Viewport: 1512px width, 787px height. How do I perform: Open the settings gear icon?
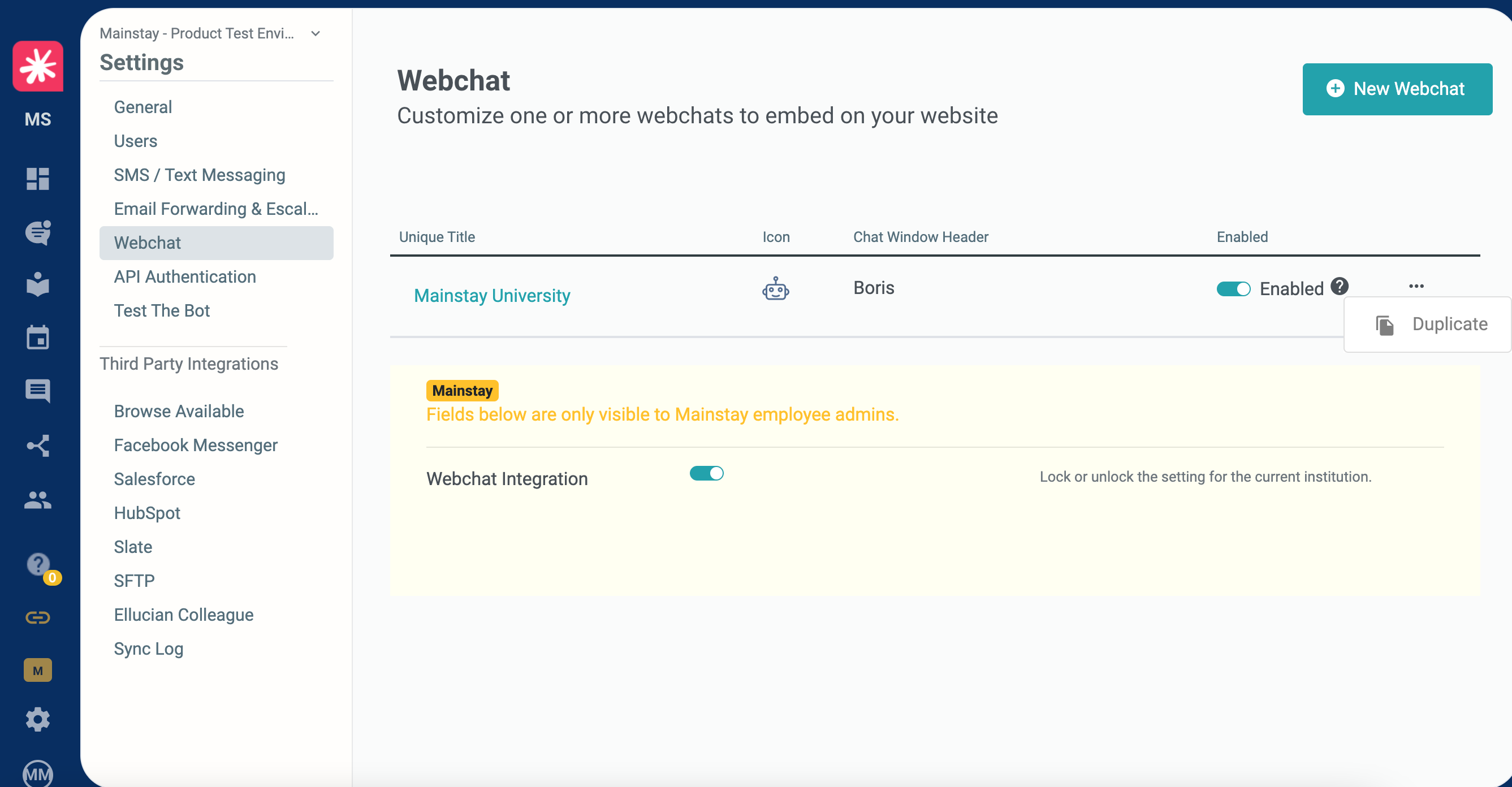(37, 720)
